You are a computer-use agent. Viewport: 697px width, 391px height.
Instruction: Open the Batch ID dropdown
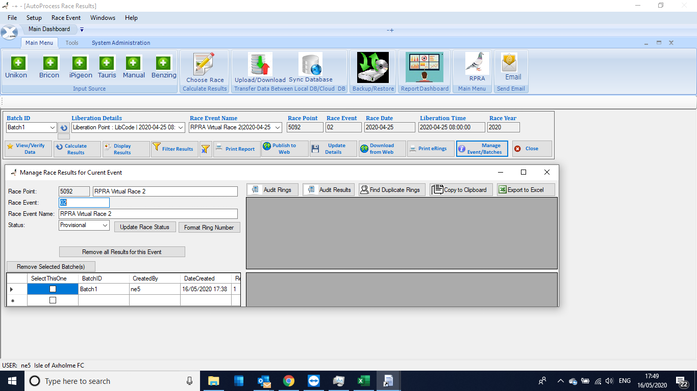tap(52, 128)
